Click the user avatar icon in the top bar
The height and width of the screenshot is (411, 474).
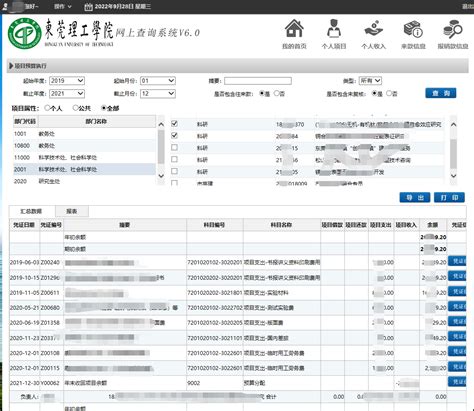[x=5, y=6]
